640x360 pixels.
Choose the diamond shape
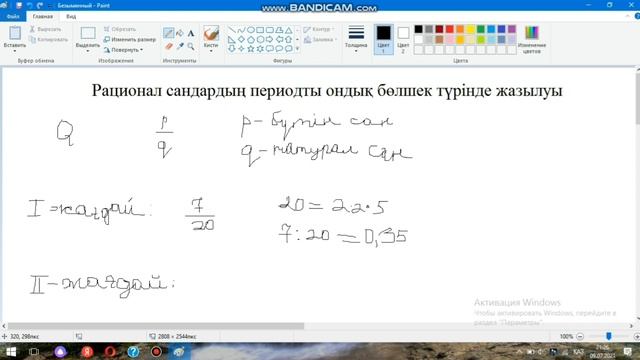coord(241,39)
